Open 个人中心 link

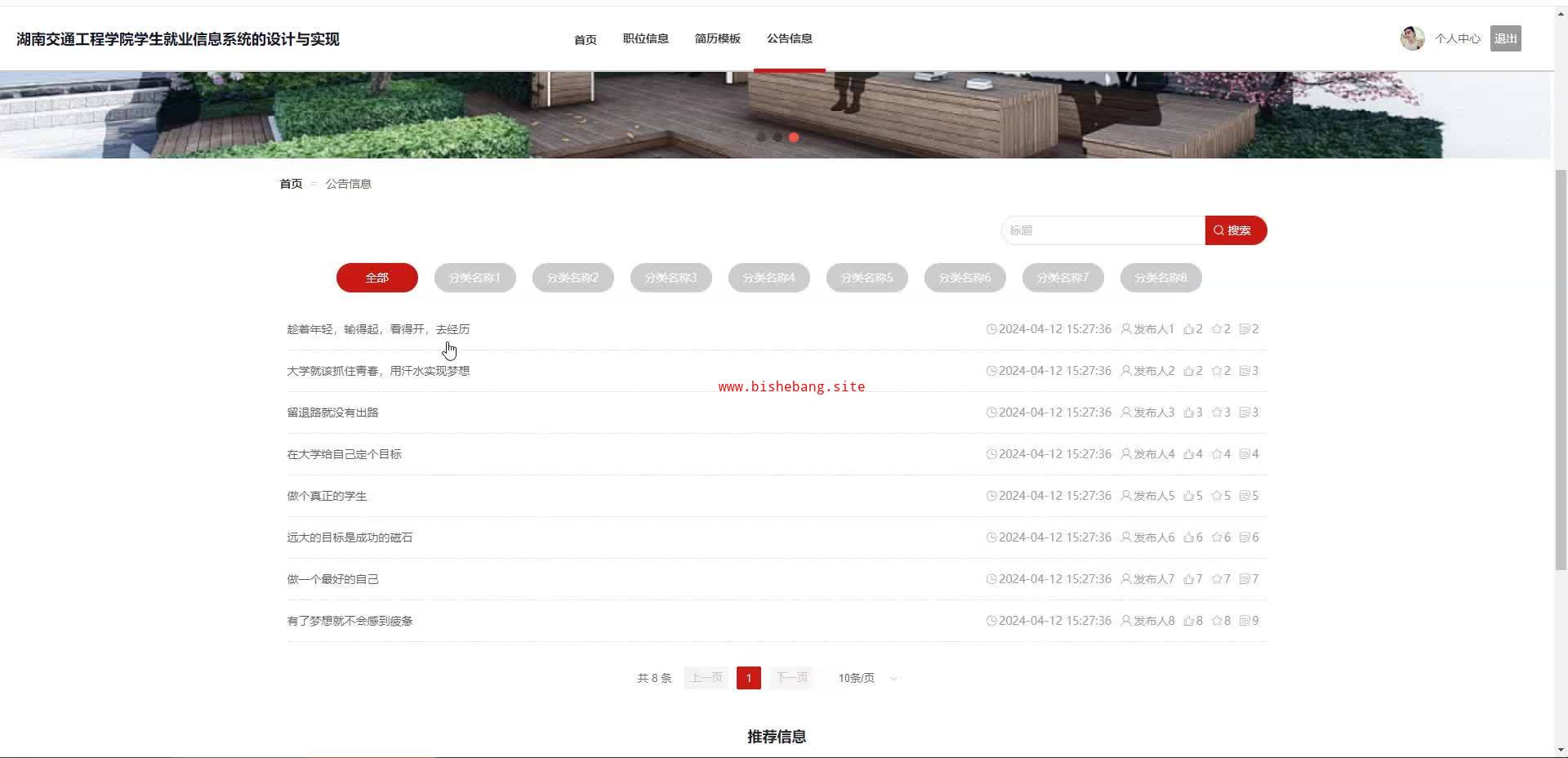click(x=1458, y=38)
